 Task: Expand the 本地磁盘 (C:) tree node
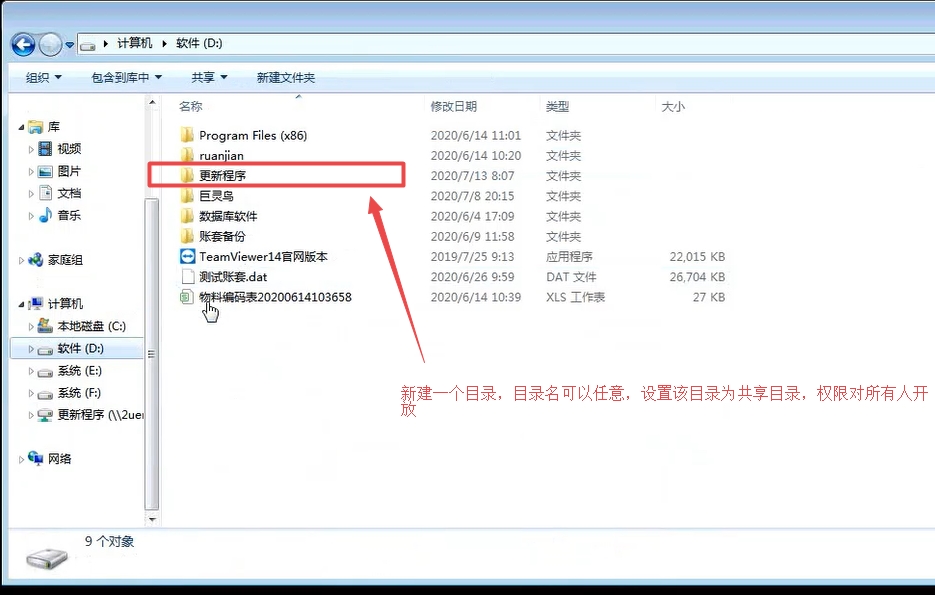pos(31,327)
